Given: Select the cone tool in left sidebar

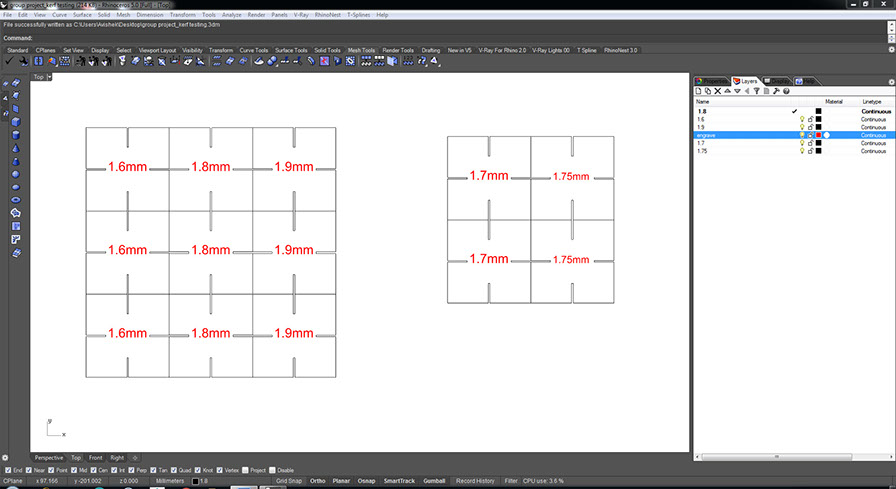Looking at the screenshot, I should point(16,149).
